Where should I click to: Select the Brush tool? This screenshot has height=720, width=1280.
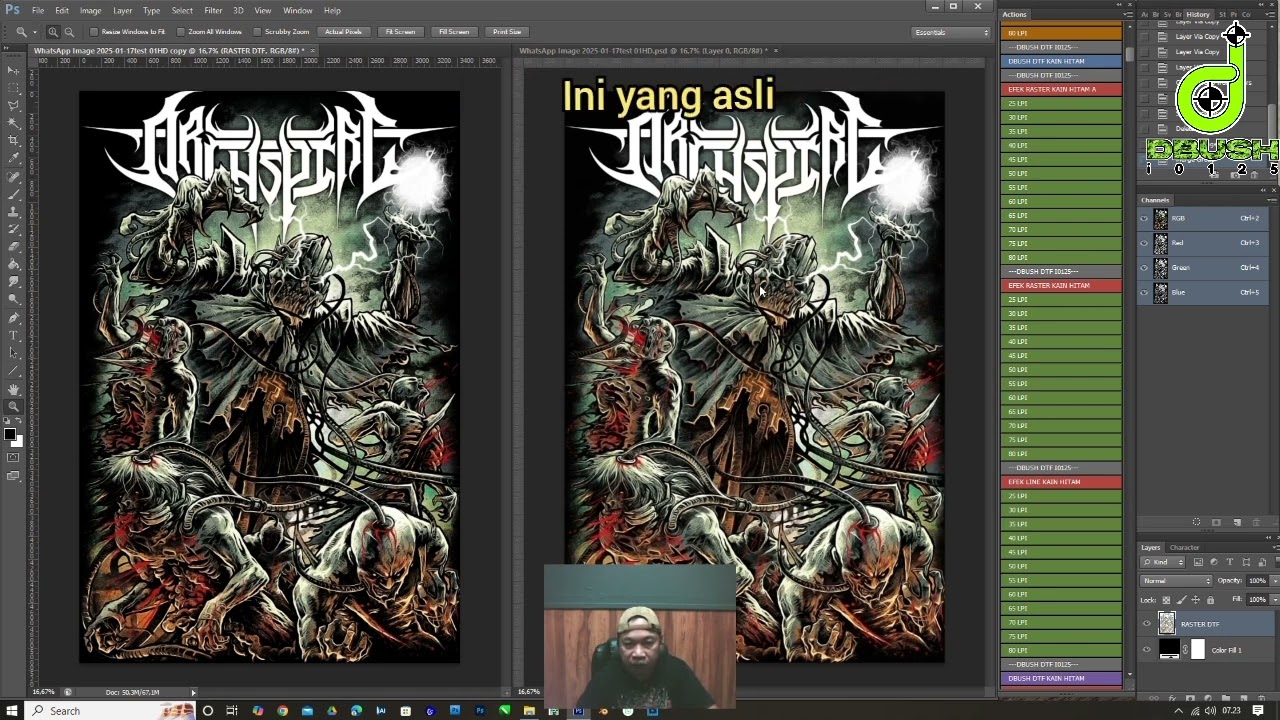(13, 194)
